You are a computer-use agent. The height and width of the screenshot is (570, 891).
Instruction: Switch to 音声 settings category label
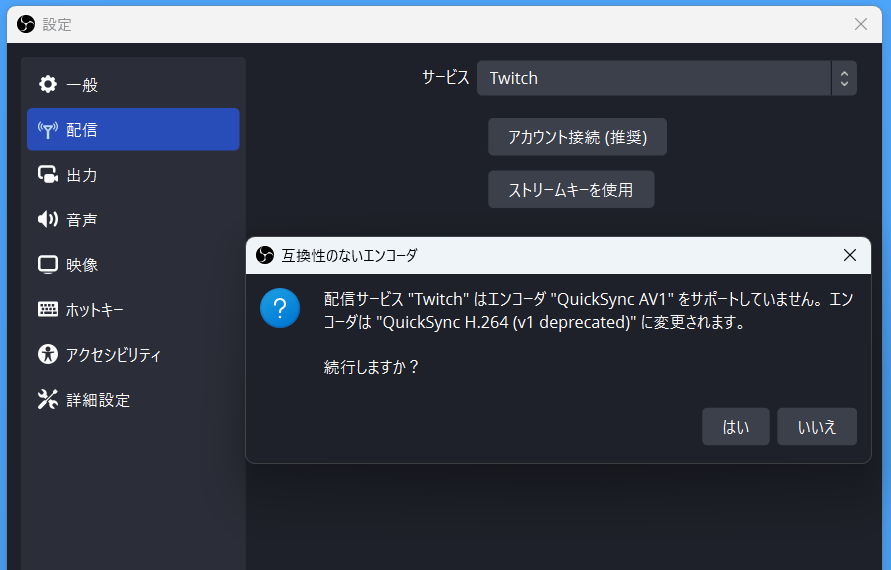(x=82, y=220)
